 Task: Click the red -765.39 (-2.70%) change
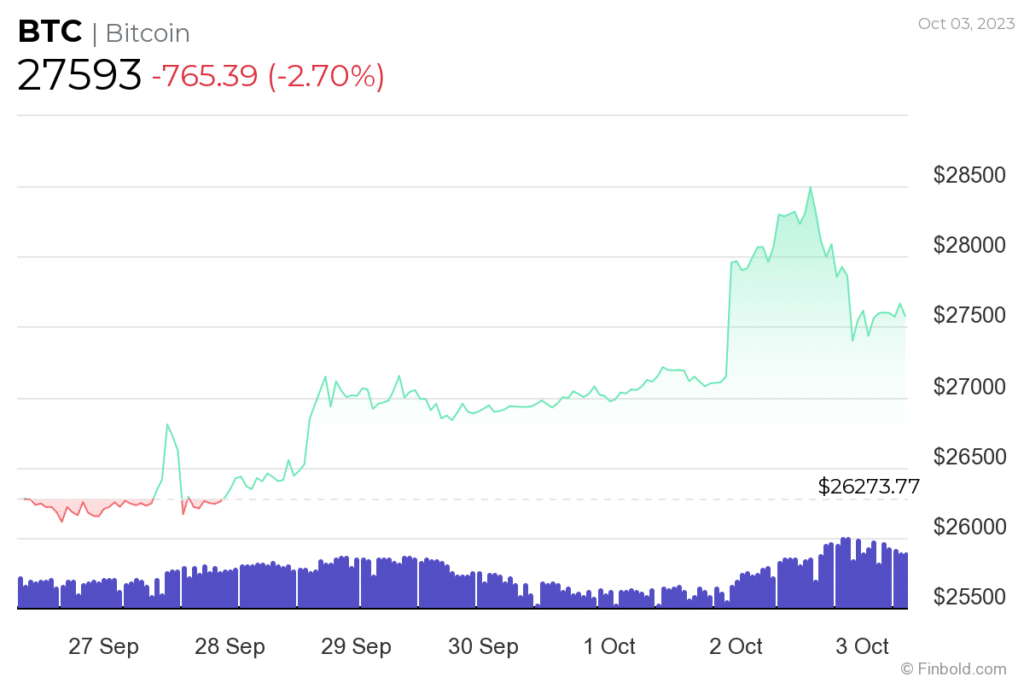coord(267,77)
